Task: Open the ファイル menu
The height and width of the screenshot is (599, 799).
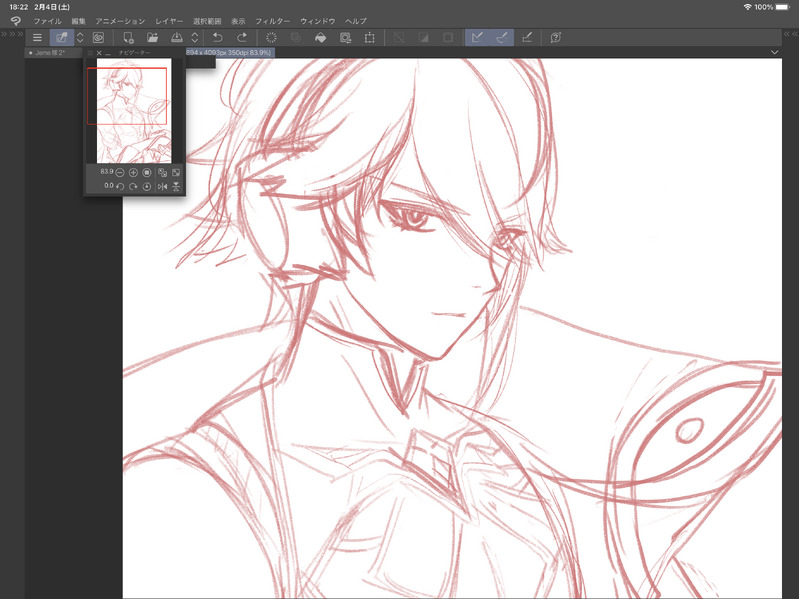Action: tap(47, 21)
